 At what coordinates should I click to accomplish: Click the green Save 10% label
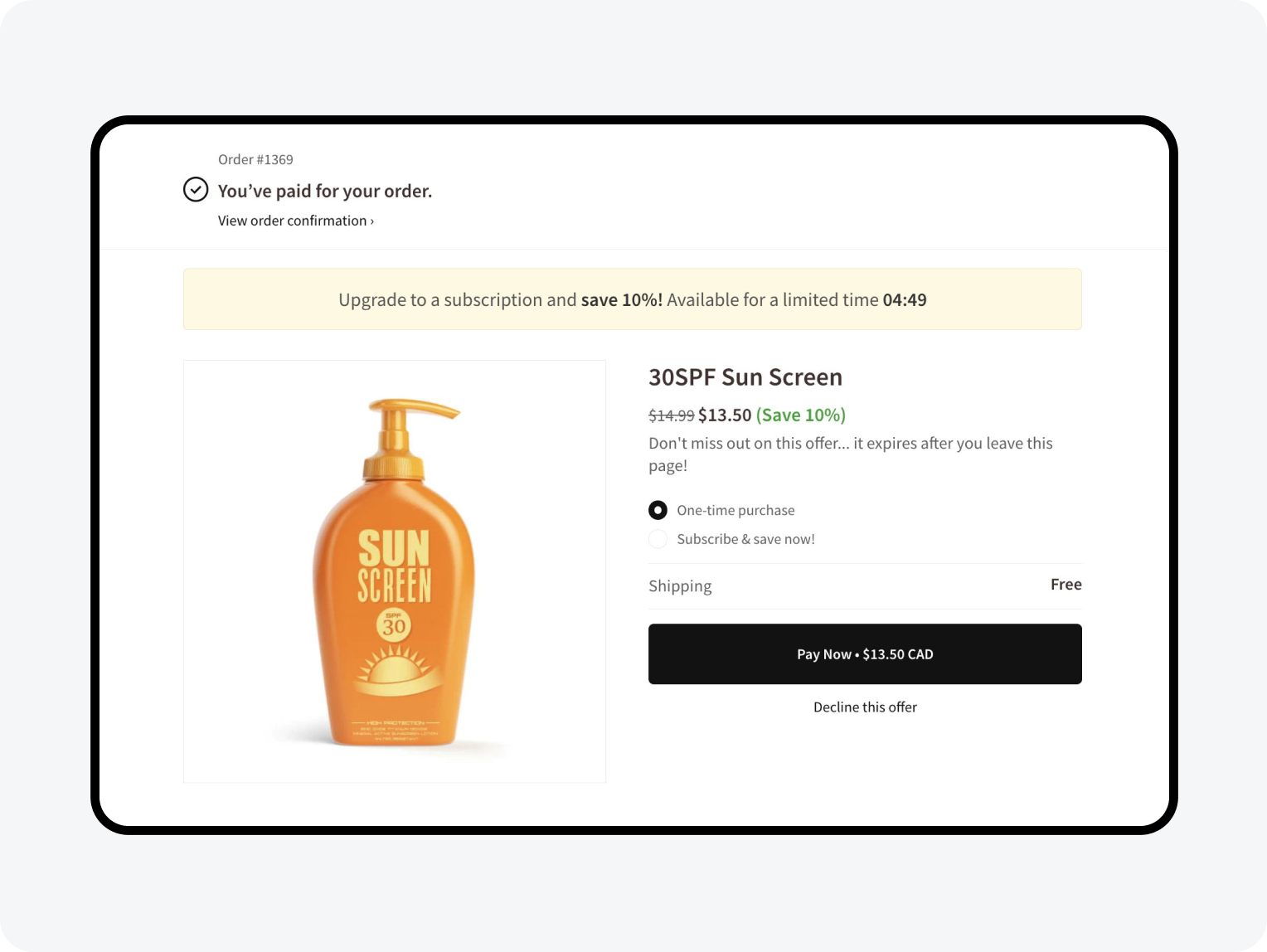coord(800,415)
